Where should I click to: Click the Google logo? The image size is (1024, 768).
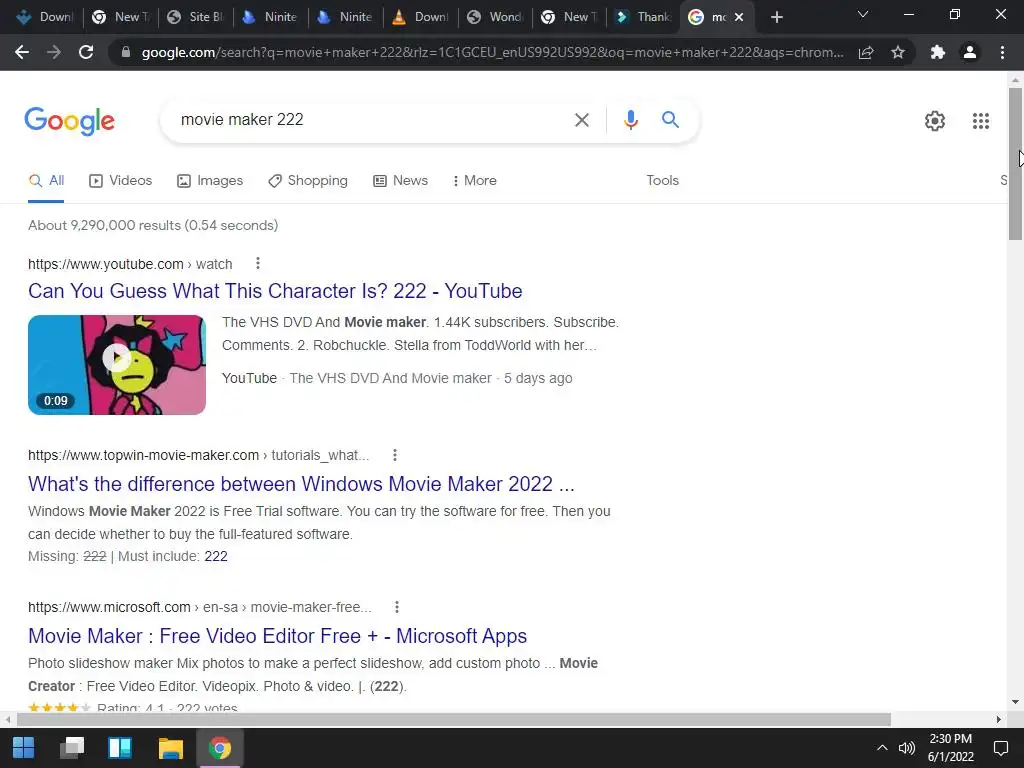69,121
